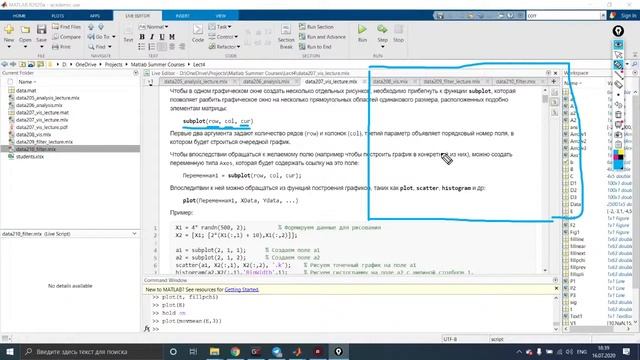Screen dimensions: 640x360
Task: Click the Stop button
Action: 398,33
